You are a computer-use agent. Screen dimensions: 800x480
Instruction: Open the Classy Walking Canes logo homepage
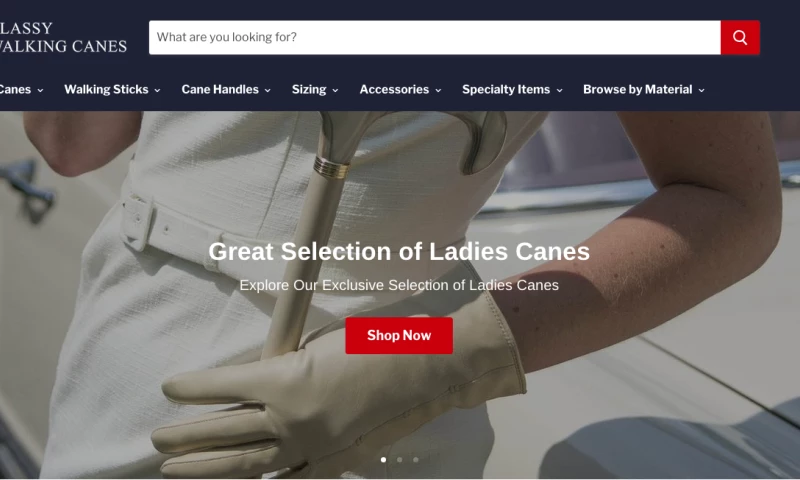pos(63,37)
